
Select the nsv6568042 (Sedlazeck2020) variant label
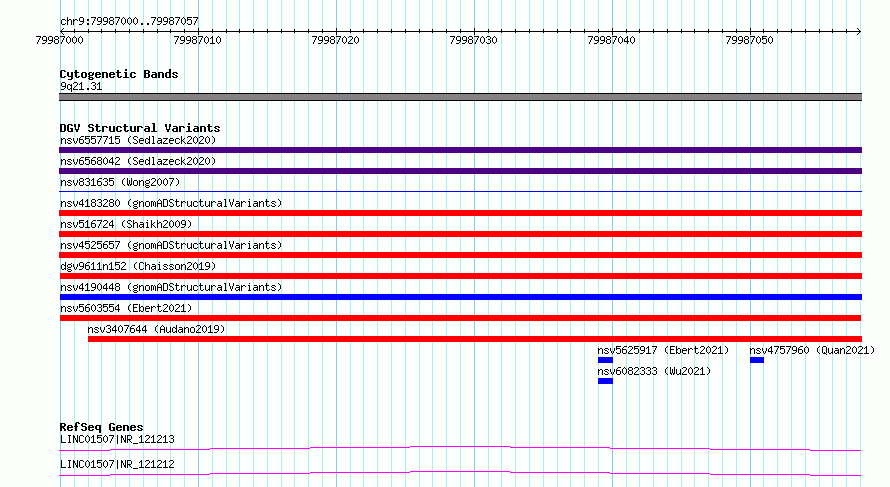coord(138,161)
